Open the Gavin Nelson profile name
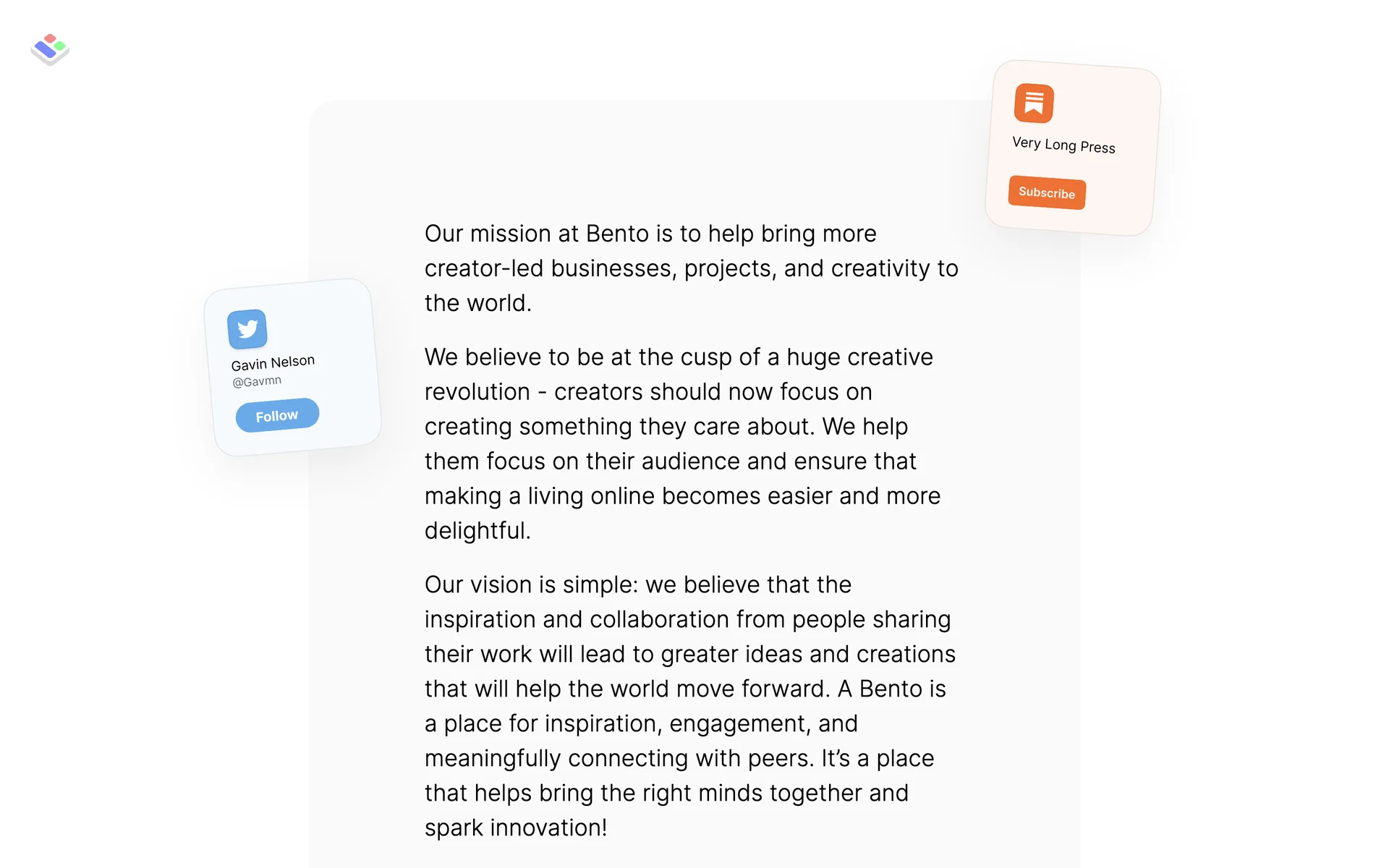 (273, 362)
